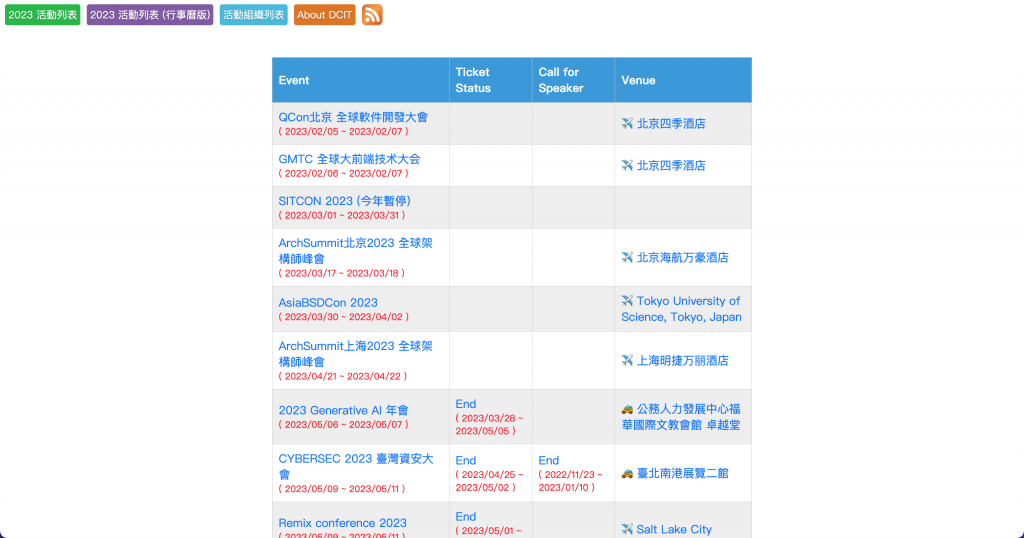Viewport: 1024px width, 538px height.
Task: Click date text 2023/03/17 ~ 2023/03/18
Action: (x=342, y=273)
